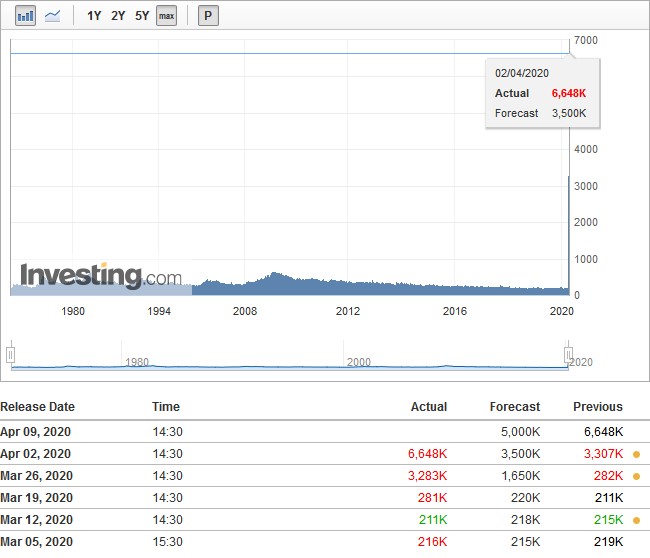
Task: Click the 15:30 time on Mar 05 row
Action: pyautogui.click(x=167, y=541)
